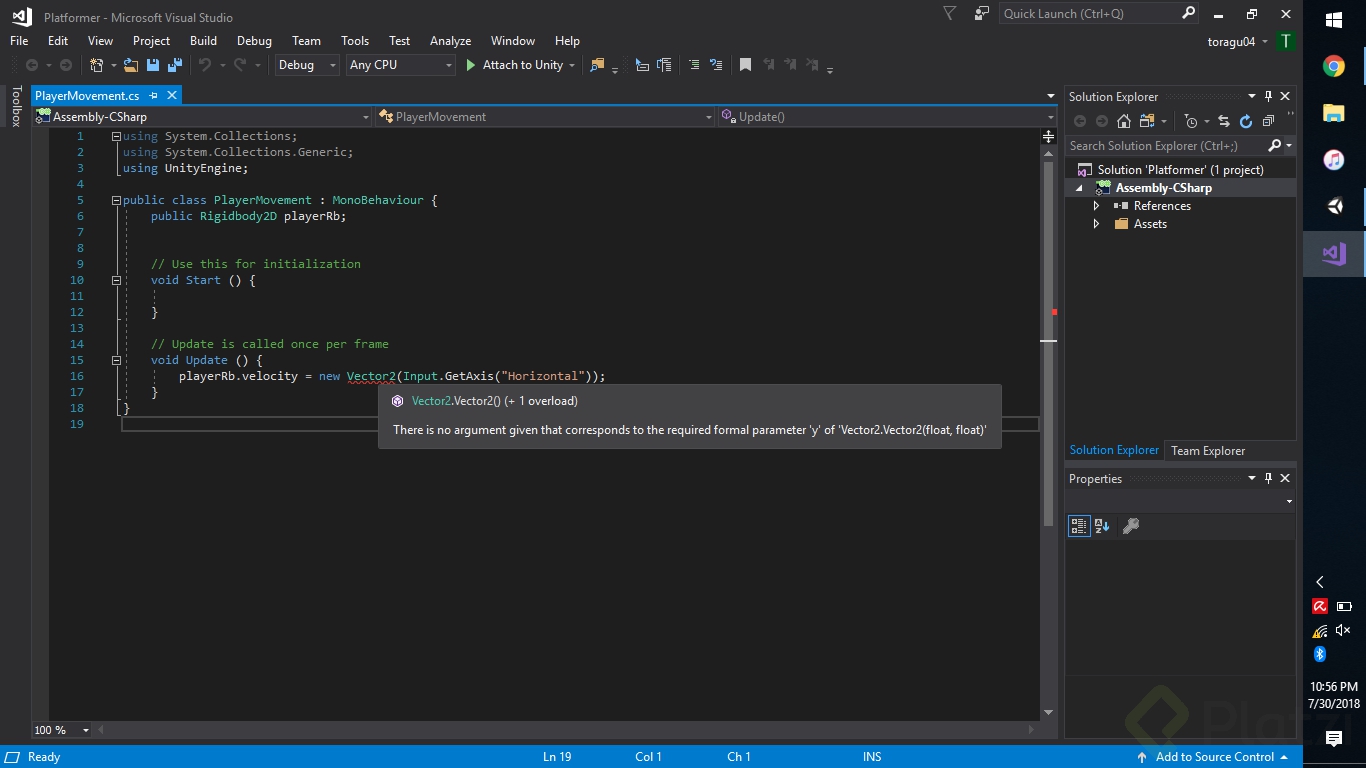Pin the Properties panel
This screenshot has width=1366, height=768.
(1268, 478)
